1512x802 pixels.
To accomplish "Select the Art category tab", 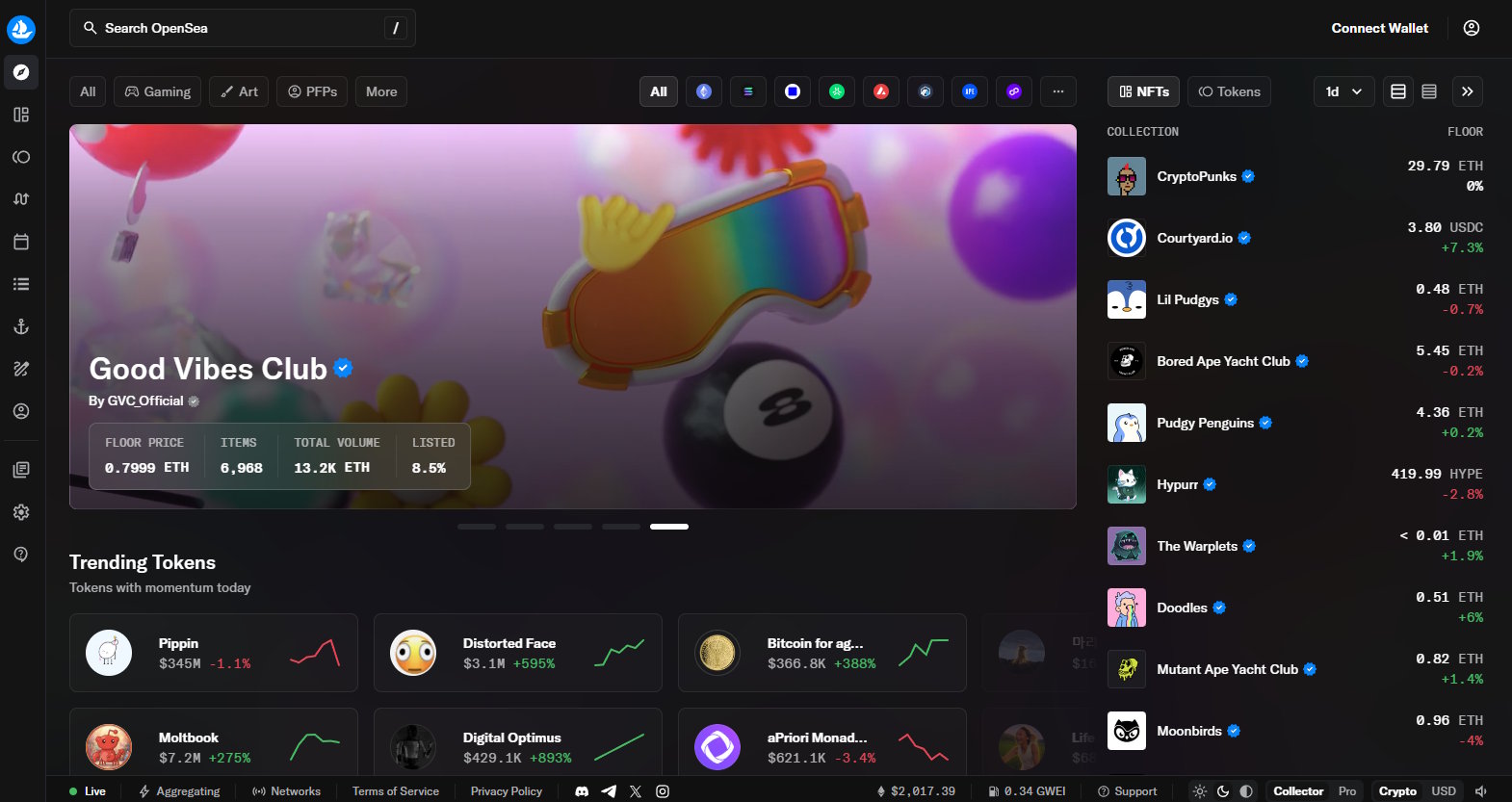I will click(x=239, y=91).
